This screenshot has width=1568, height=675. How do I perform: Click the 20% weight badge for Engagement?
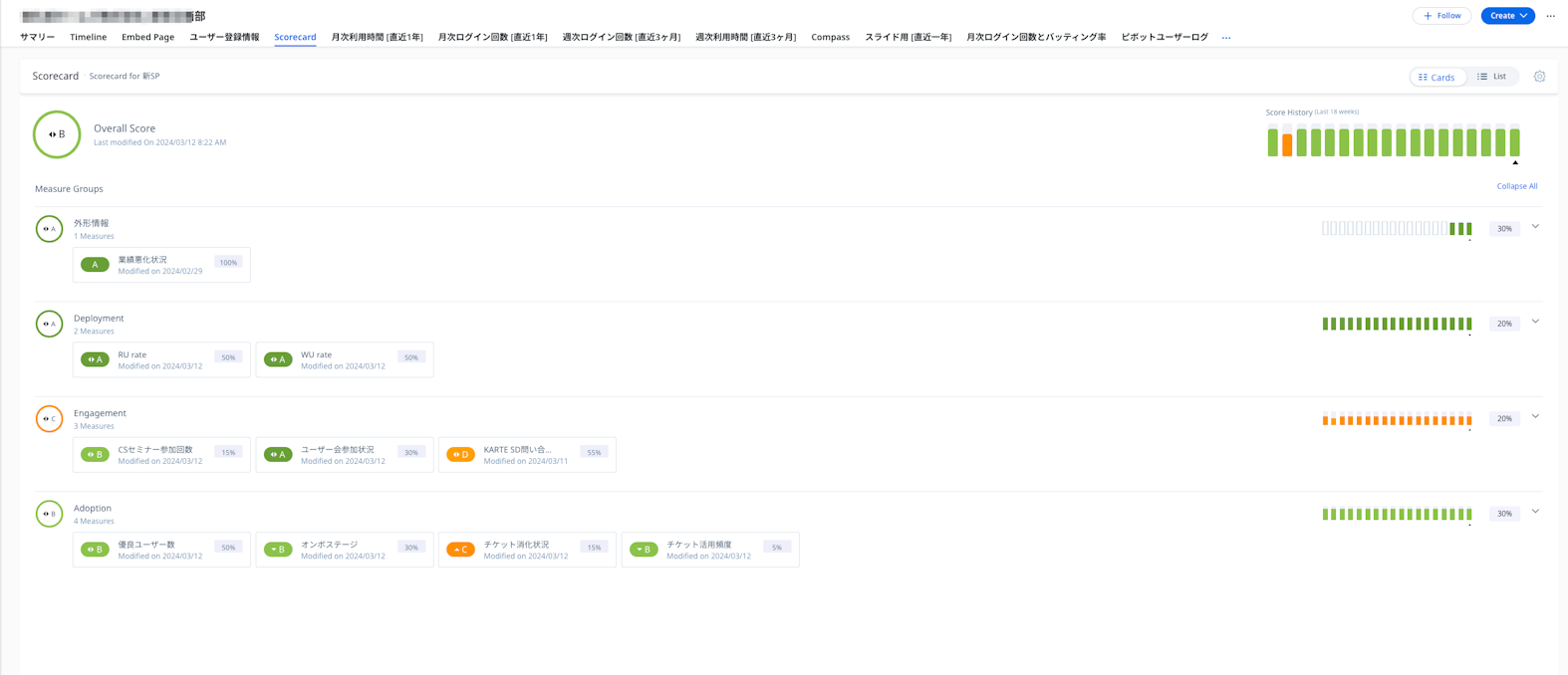(1504, 419)
